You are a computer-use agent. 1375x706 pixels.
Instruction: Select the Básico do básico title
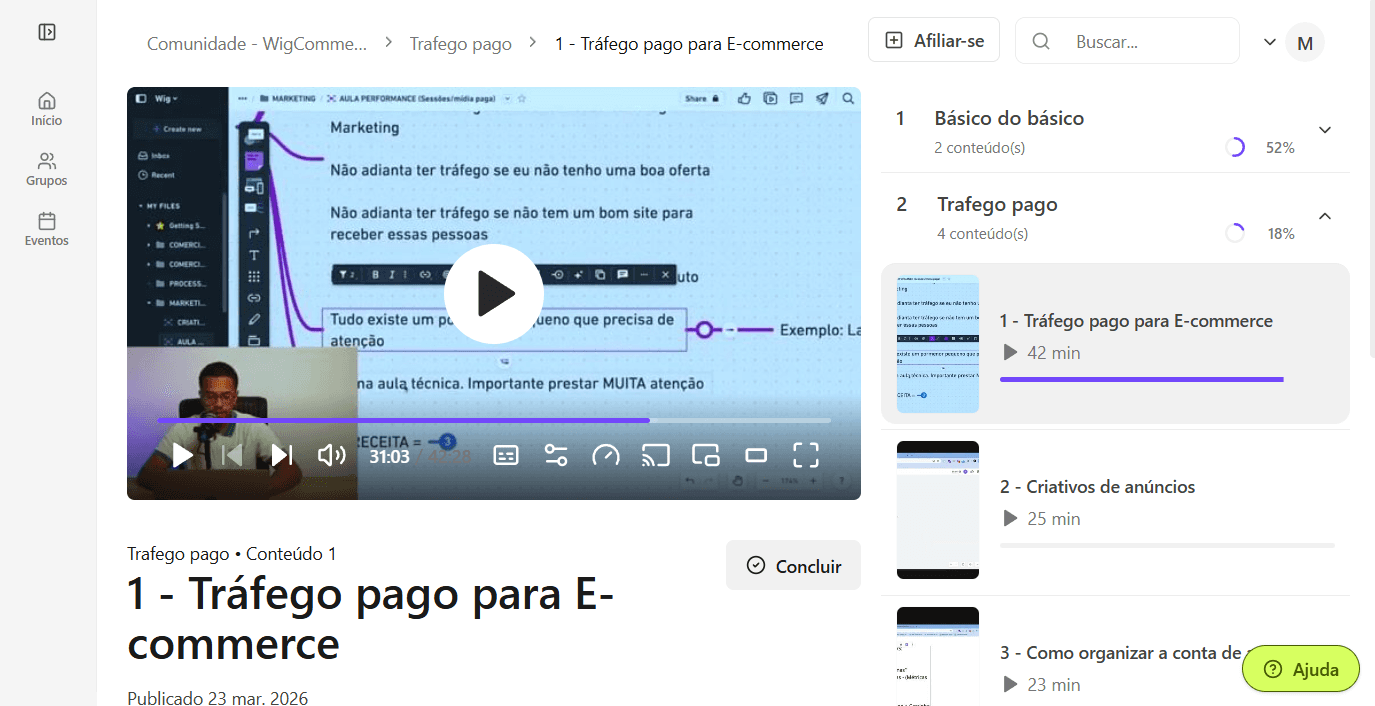click(x=1009, y=118)
